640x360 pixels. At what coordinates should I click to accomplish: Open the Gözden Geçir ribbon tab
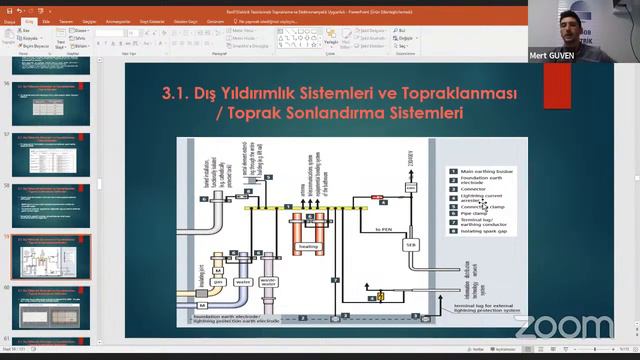[x=186, y=22]
